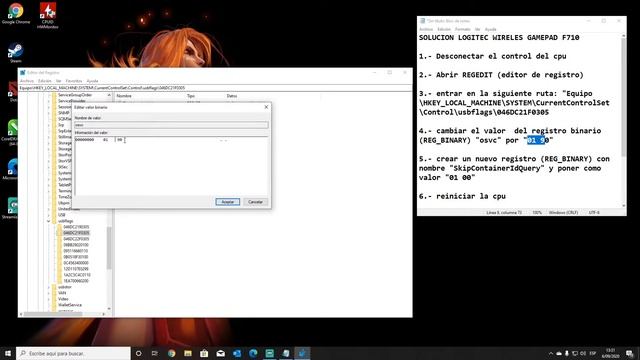Select key 06BB26020100 in the tree

pos(76,245)
